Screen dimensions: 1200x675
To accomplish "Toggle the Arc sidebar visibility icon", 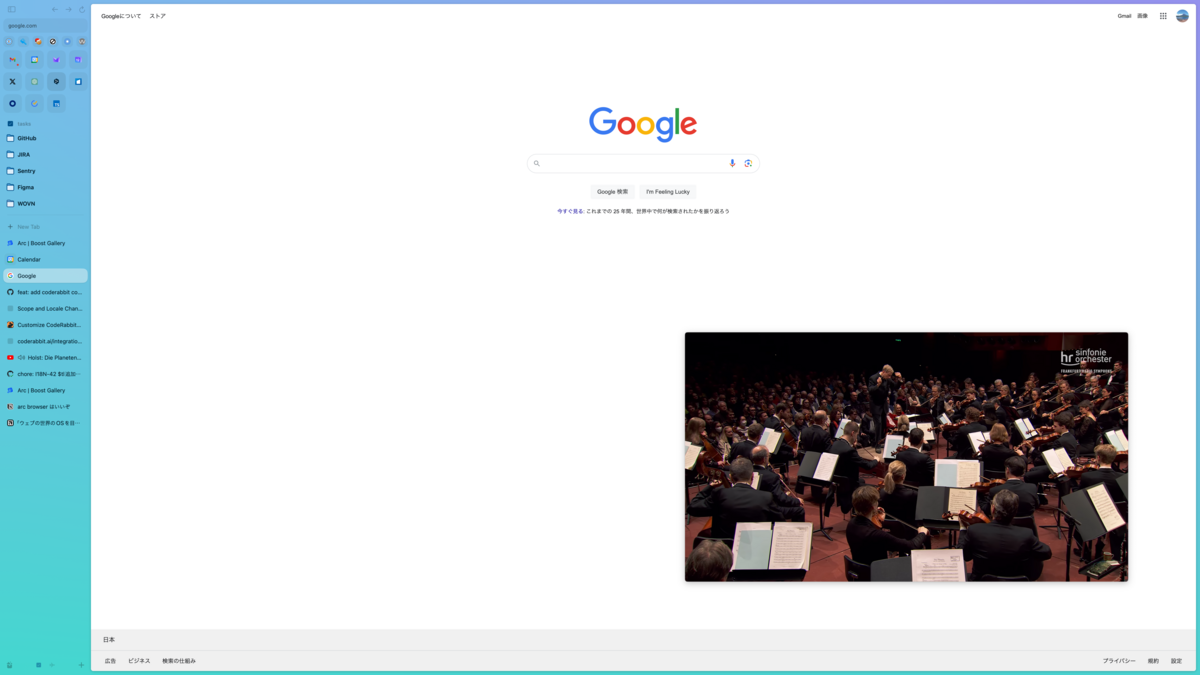I will [11, 9].
